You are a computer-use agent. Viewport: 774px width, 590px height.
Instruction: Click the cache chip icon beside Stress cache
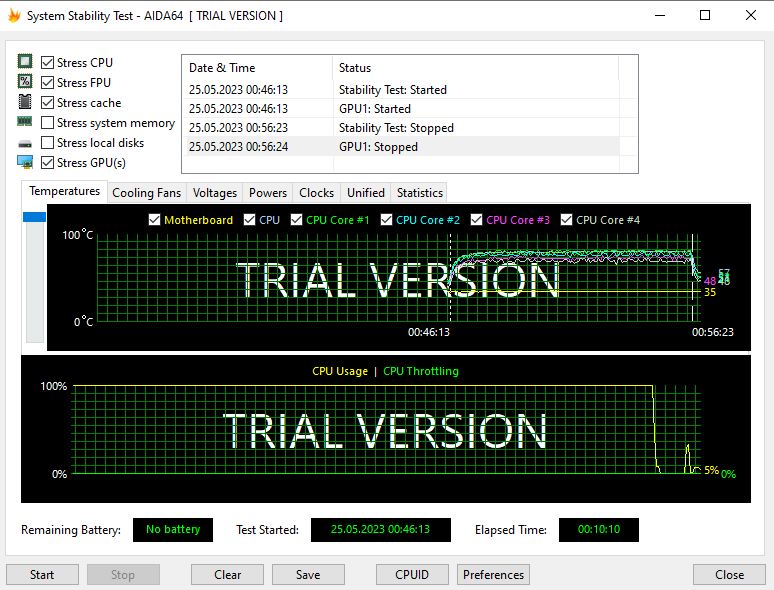(x=25, y=102)
